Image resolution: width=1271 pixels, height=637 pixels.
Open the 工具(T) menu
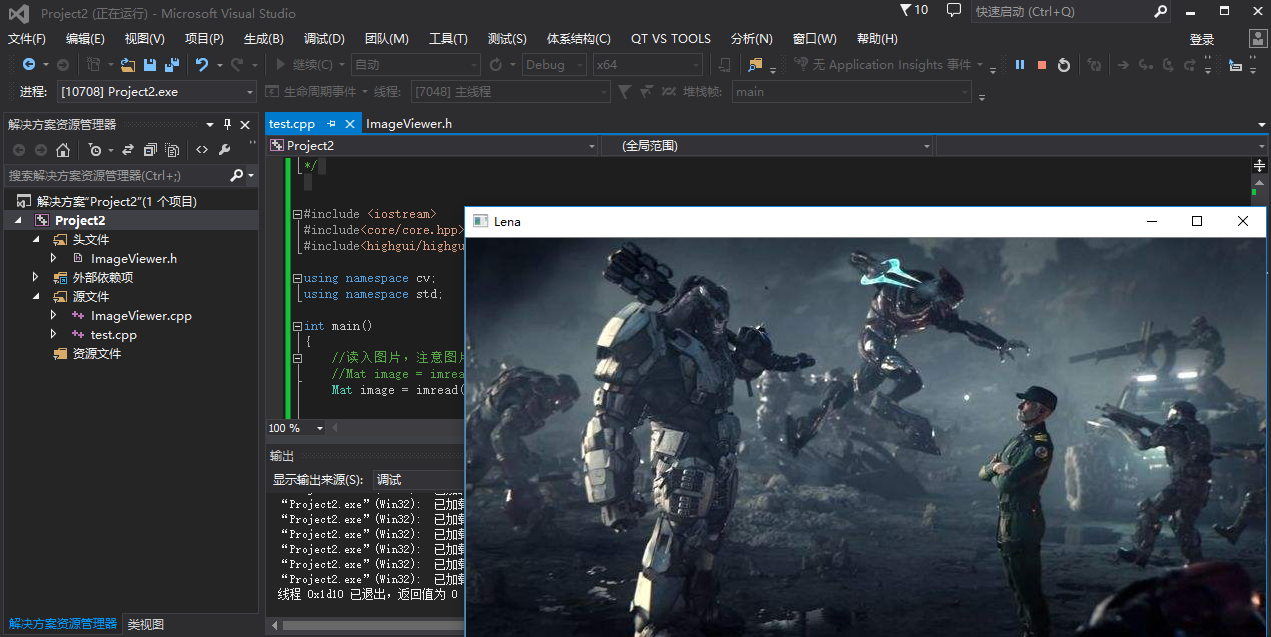tap(448, 39)
